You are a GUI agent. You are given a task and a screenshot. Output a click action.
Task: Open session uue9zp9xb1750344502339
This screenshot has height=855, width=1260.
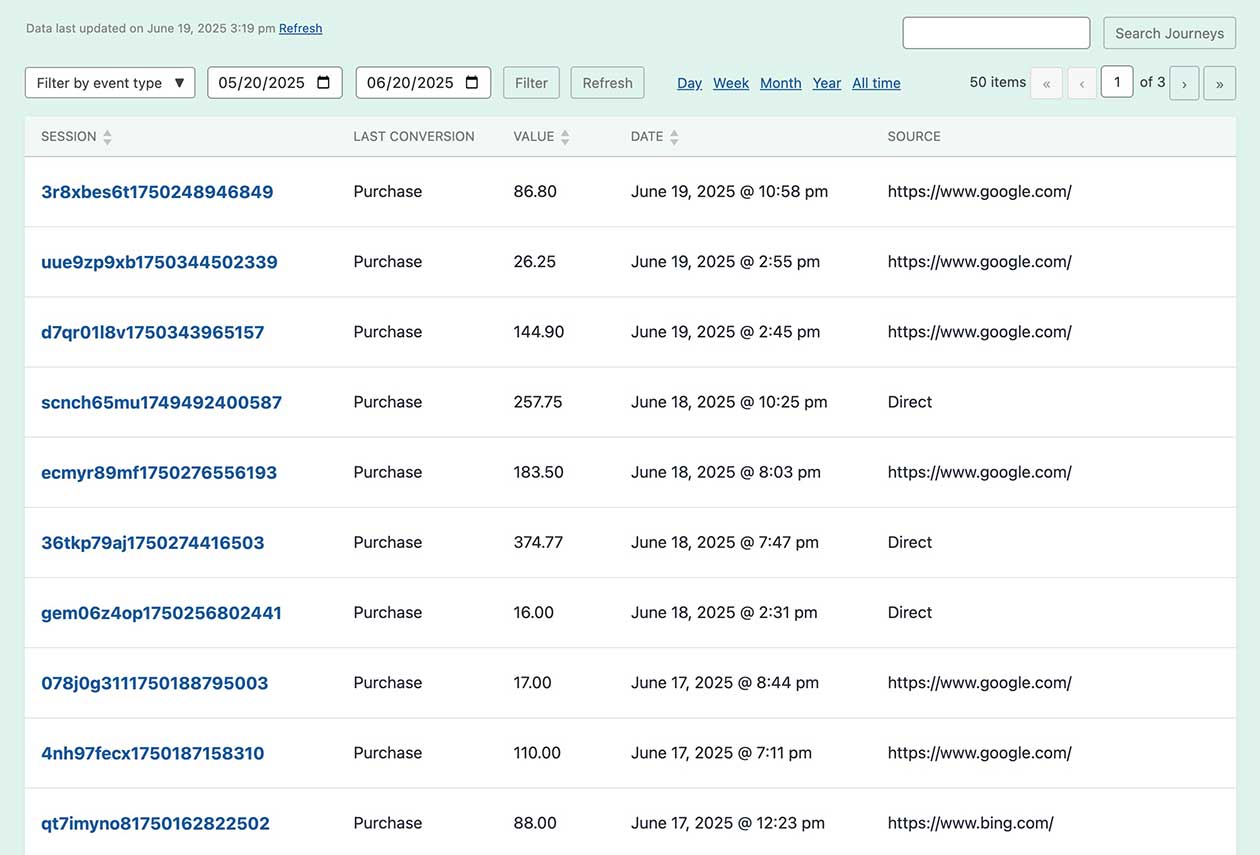159,262
